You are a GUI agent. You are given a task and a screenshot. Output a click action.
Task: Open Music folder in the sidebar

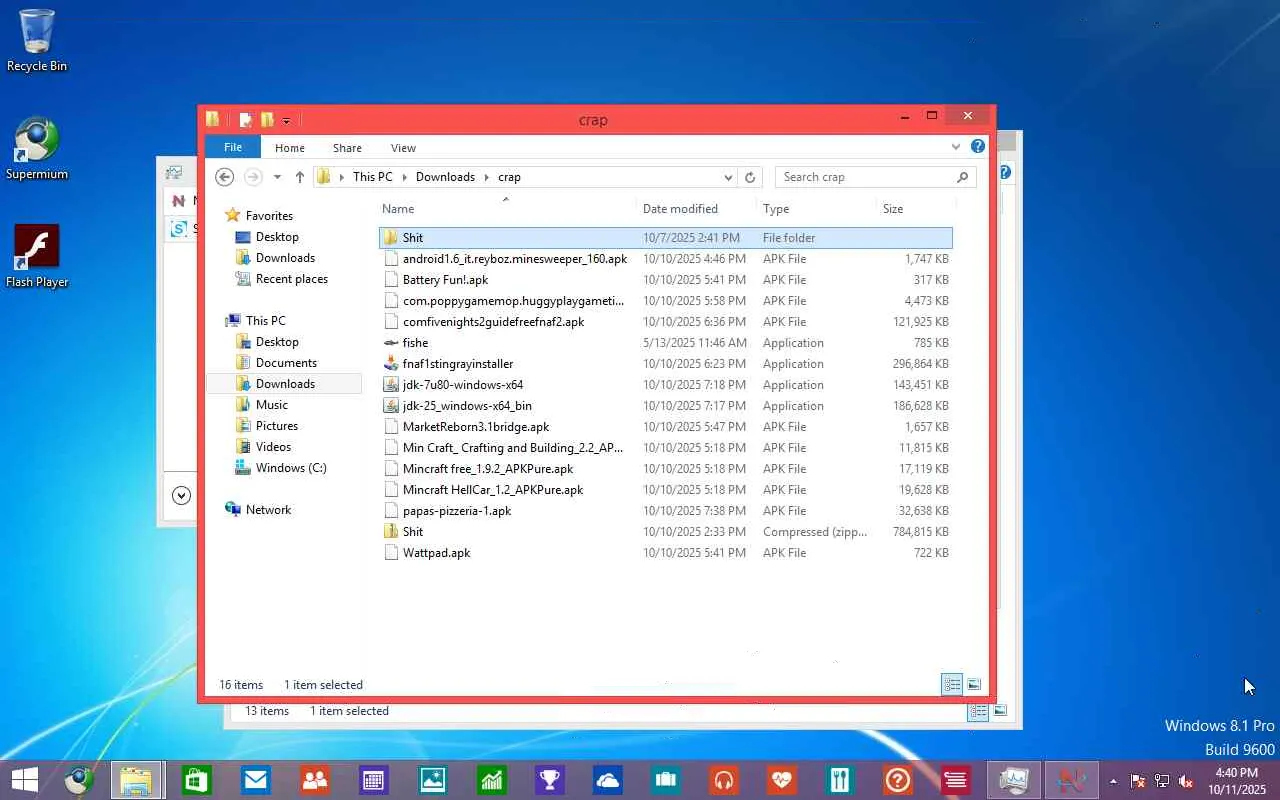pos(271,405)
